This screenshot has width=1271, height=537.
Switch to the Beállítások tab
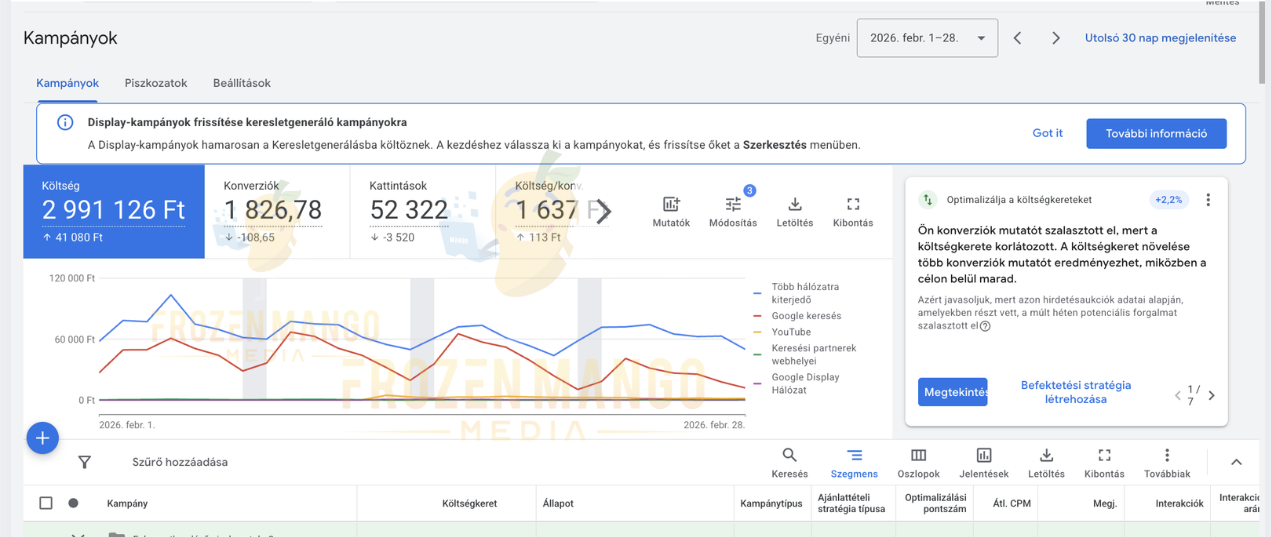242,83
